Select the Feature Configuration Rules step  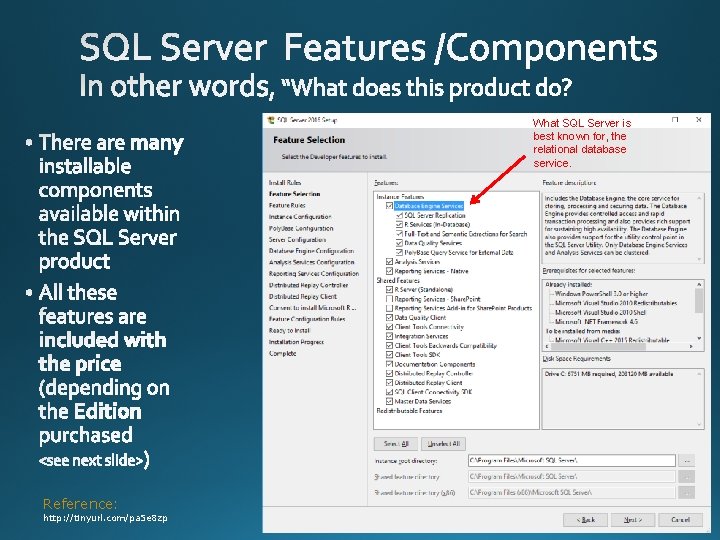[x=307, y=319]
